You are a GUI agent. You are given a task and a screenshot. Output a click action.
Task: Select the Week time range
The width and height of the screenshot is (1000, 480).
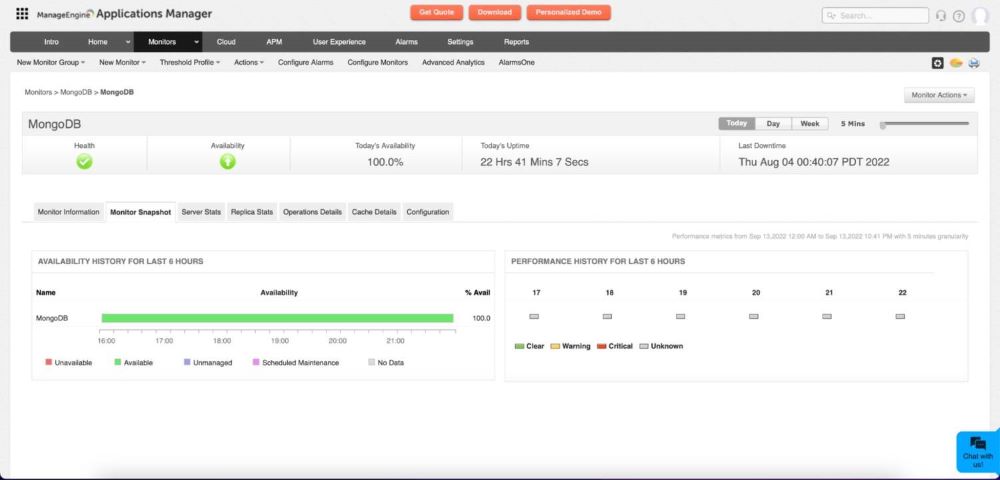click(x=810, y=124)
